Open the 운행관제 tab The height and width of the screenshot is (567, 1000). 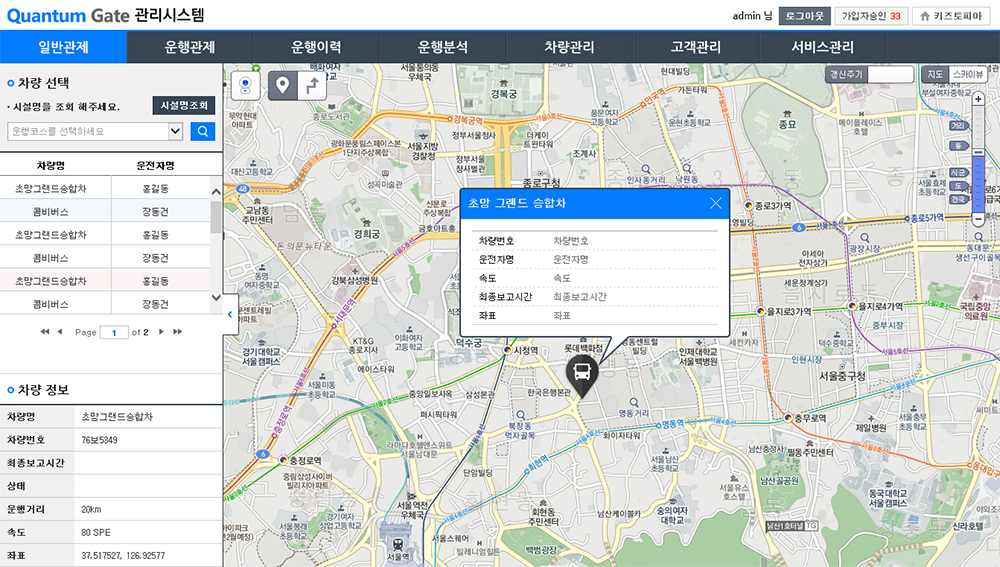[190, 47]
